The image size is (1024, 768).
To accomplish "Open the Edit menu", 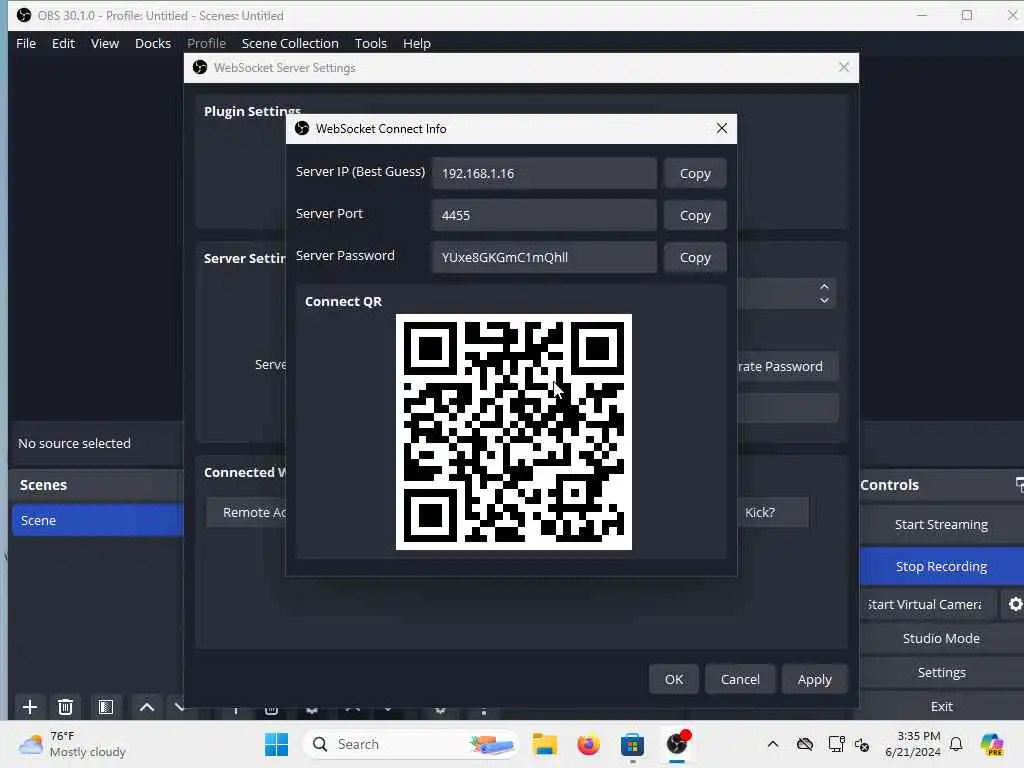I will (x=63, y=43).
